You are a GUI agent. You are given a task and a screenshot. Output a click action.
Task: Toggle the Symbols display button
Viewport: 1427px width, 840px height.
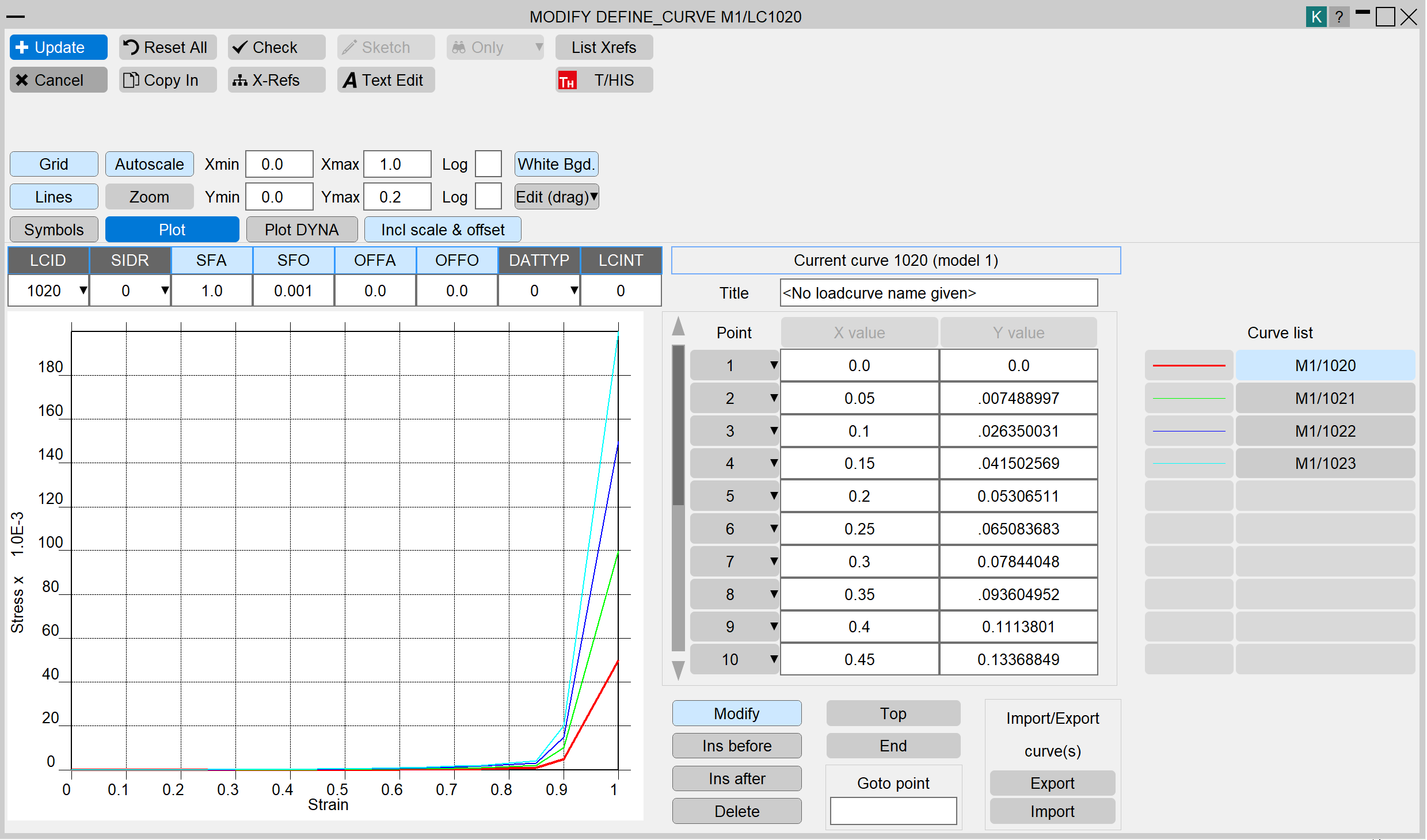(54, 230)
